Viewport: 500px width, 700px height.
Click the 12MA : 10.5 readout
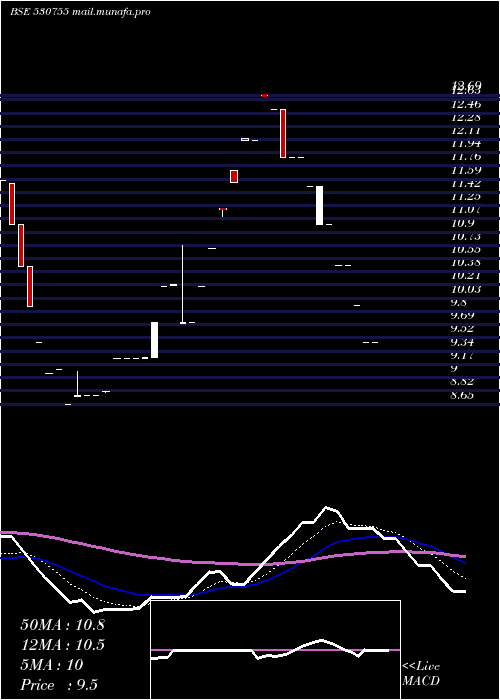coord(62,645)
